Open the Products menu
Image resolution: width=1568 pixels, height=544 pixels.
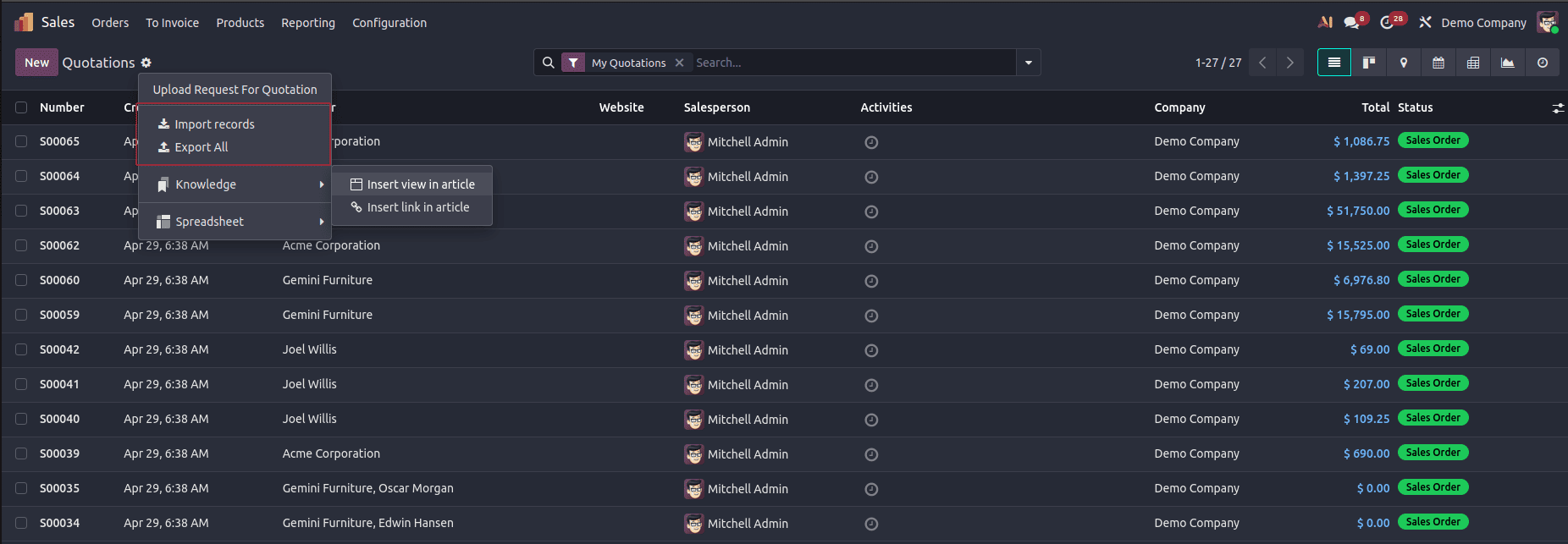(x=240, y=23)
